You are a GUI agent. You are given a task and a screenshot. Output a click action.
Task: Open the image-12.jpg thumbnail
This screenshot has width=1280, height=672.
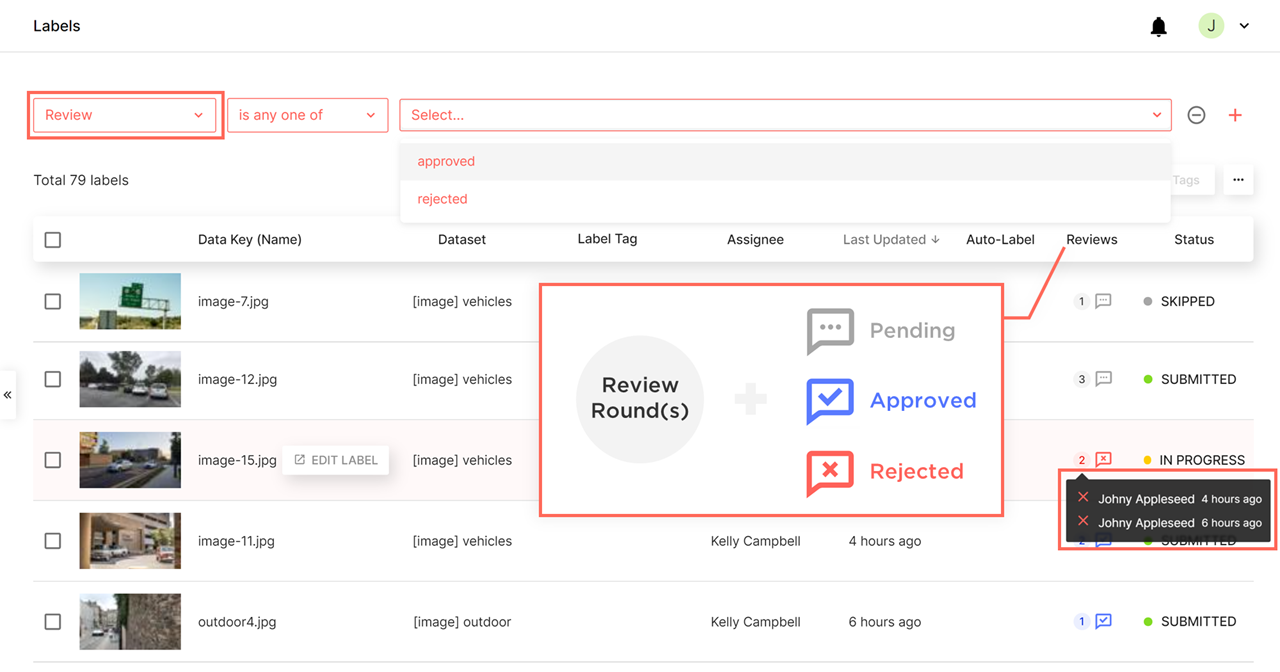(130, 379)
